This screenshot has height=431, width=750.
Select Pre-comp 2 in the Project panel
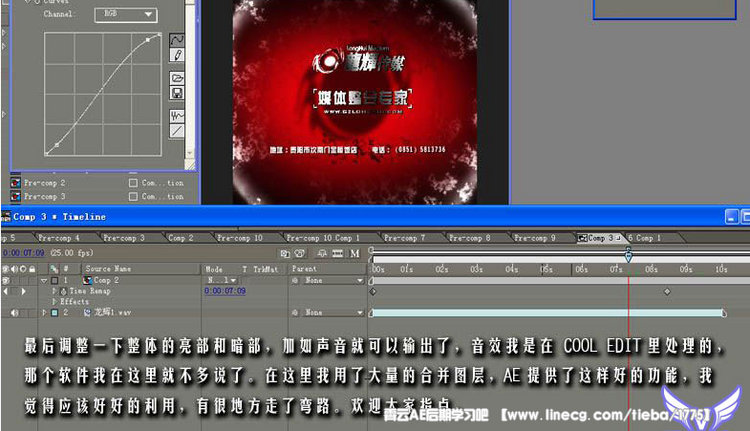(44, 183)
